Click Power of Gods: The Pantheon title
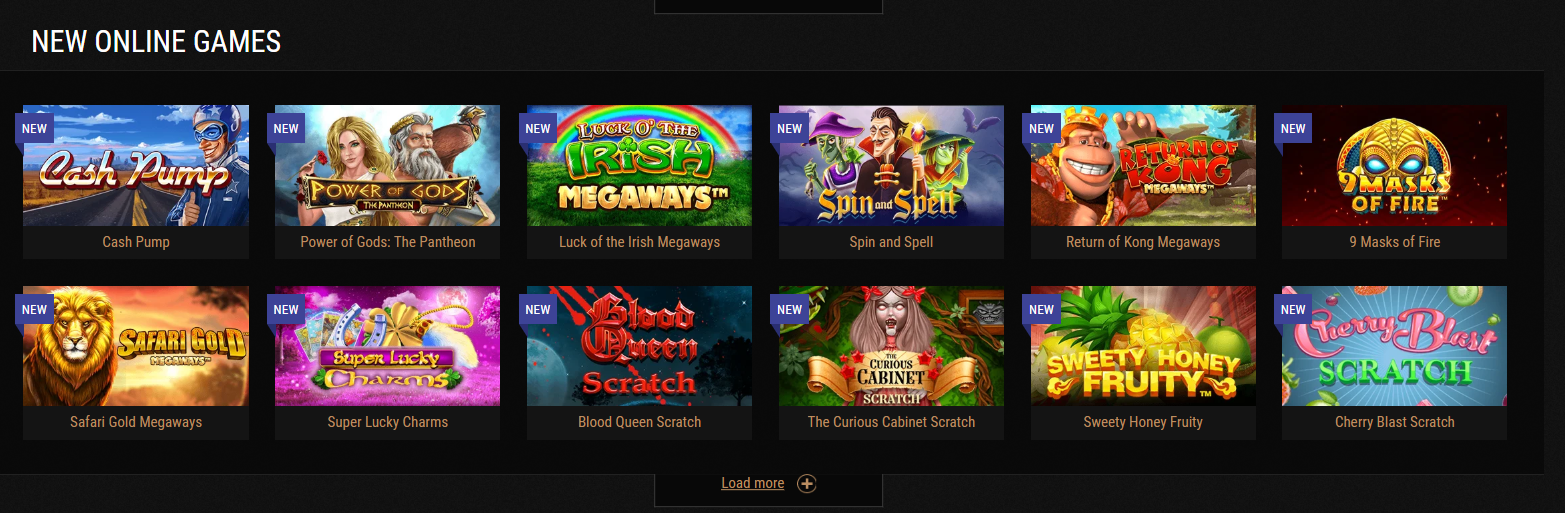1565x513 pixels. [388, 242]
